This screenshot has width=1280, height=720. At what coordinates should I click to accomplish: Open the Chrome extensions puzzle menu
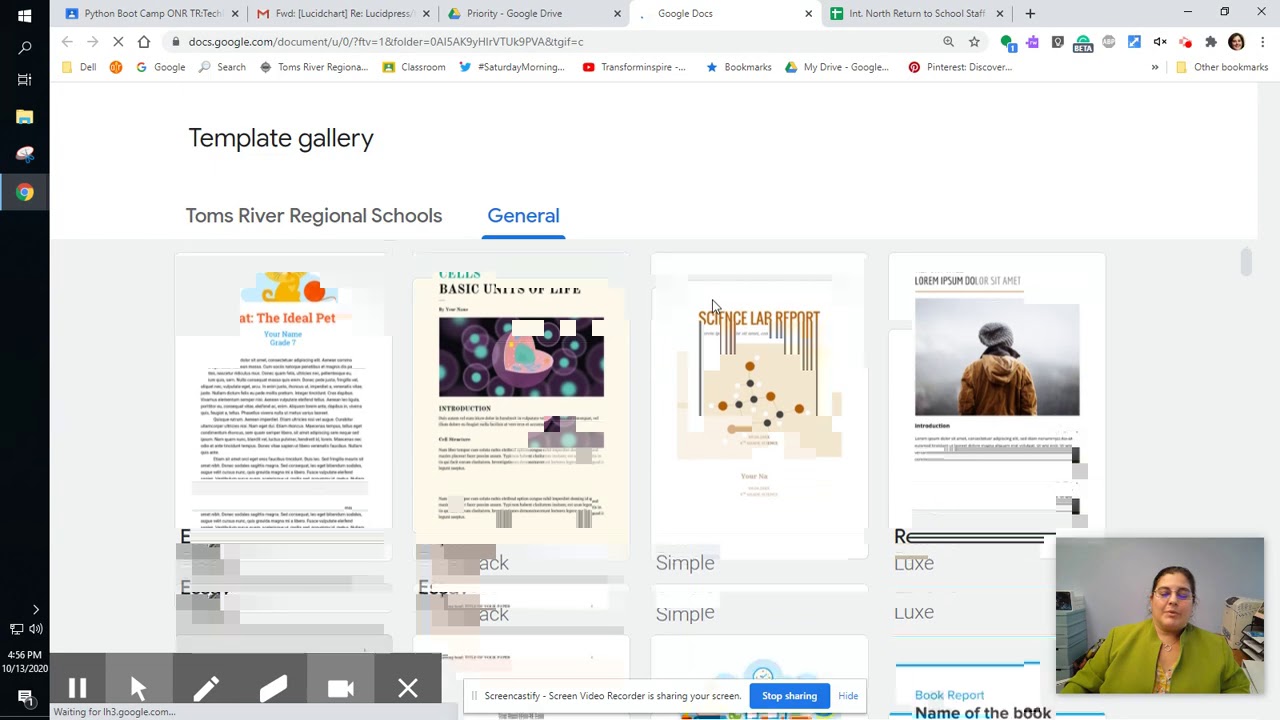point(1211,42)
